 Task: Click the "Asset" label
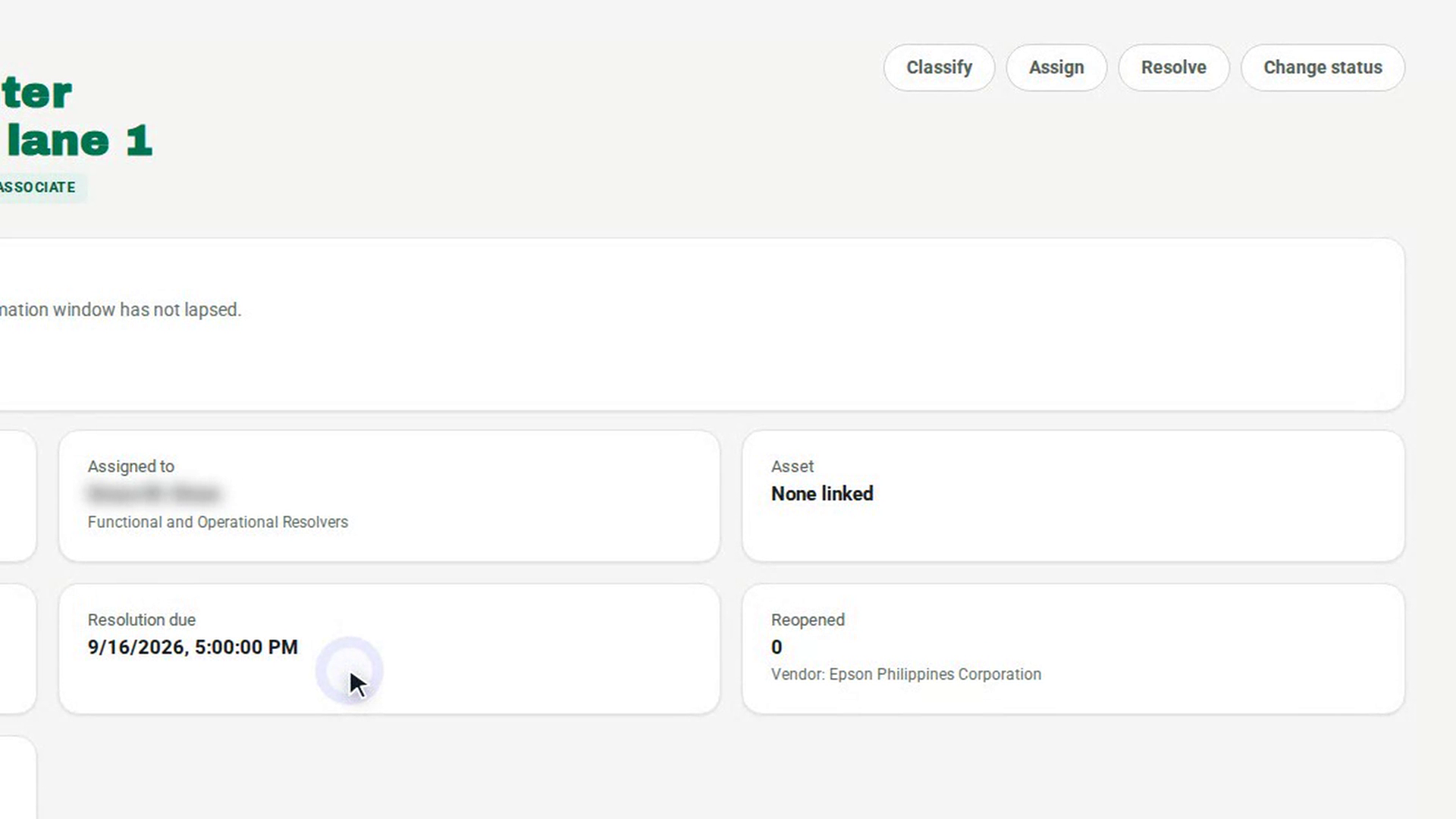click(x=792, y=466)
